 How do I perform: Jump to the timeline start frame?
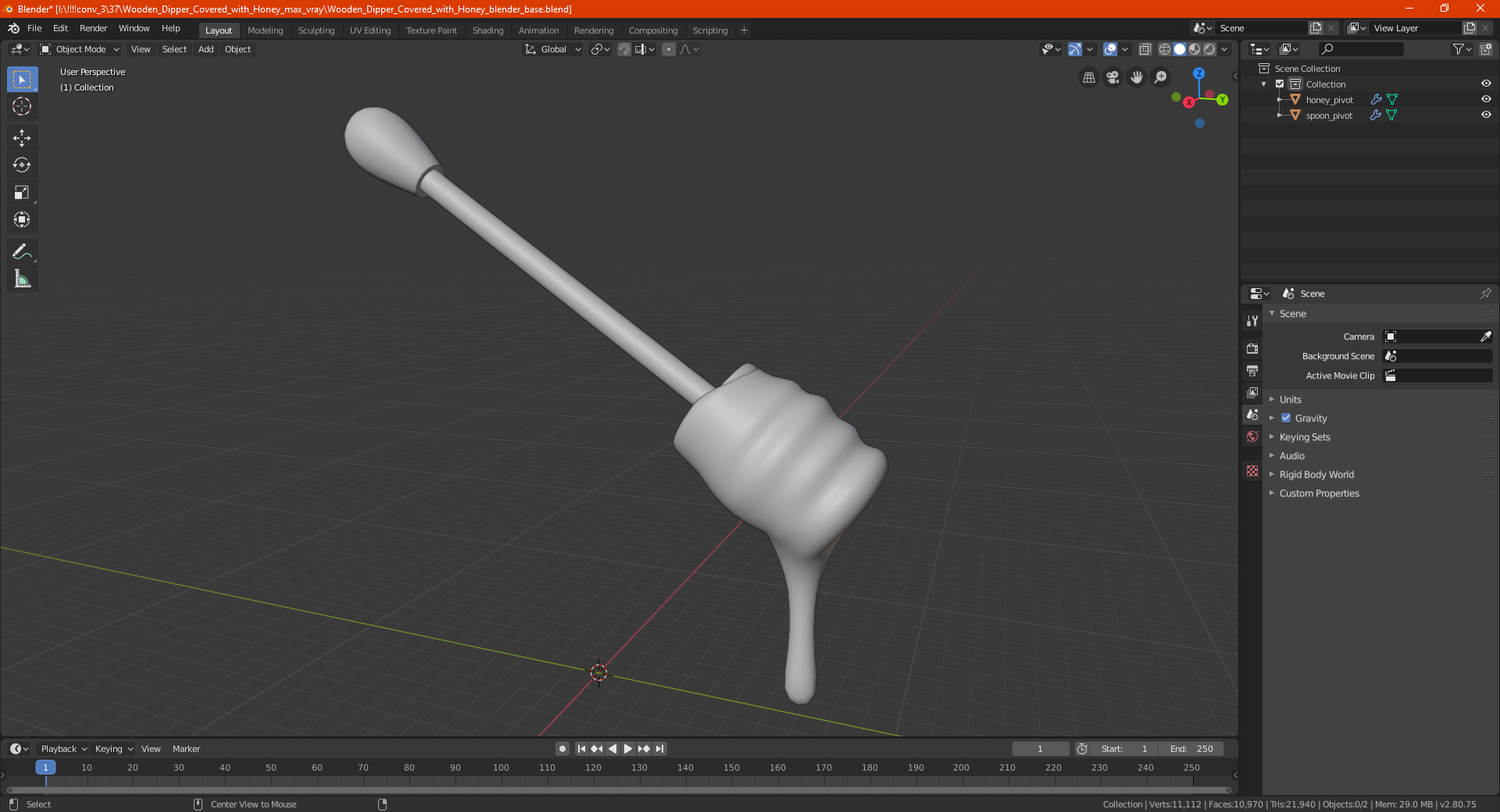[x=581, y=749]
